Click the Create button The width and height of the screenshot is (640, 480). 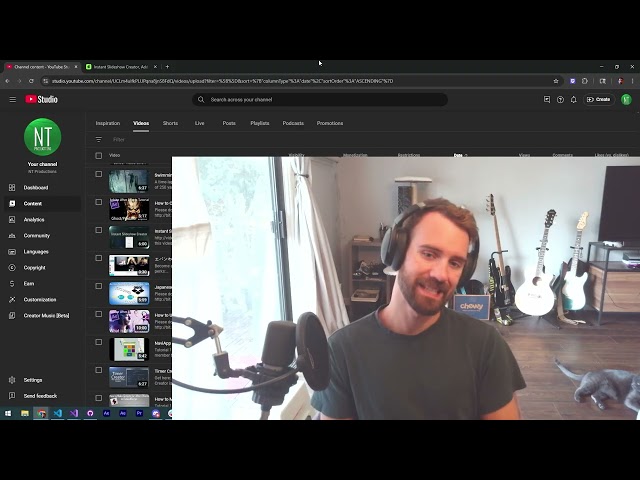pyautogui.click(x=598, y=100)
